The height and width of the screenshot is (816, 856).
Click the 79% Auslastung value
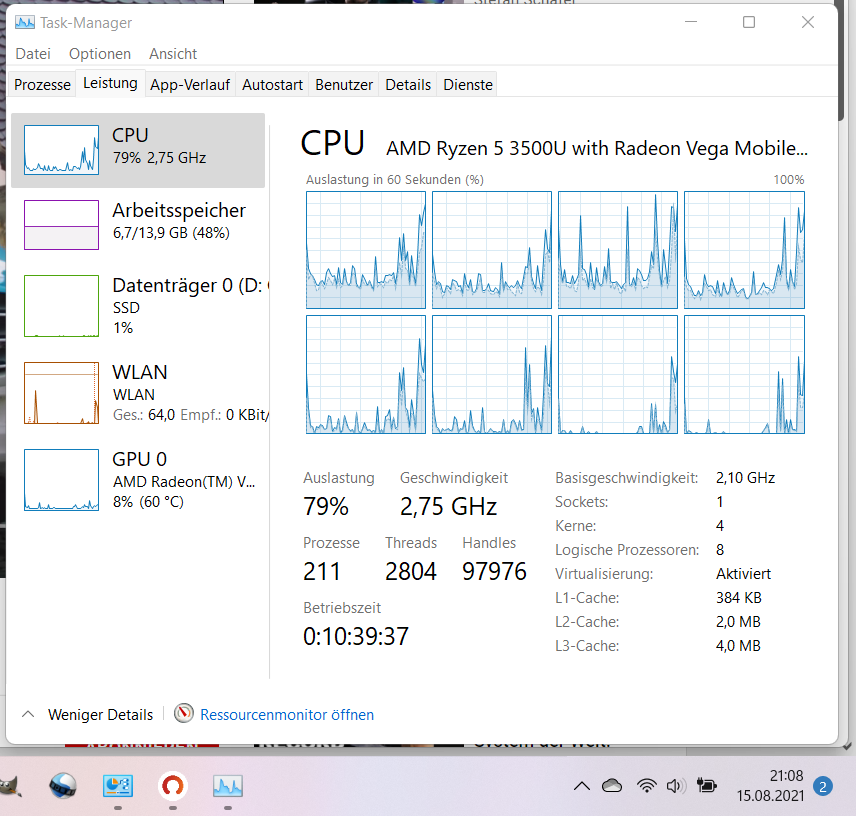click(326, 507)
